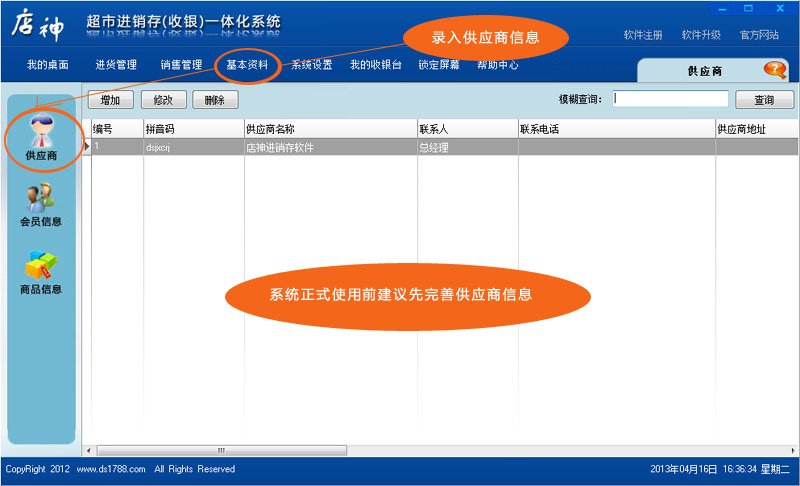The image size is (800, 486).
Task: Select the contact cell "总经理"
Action: pyautogui.click(x=468, y=147)
